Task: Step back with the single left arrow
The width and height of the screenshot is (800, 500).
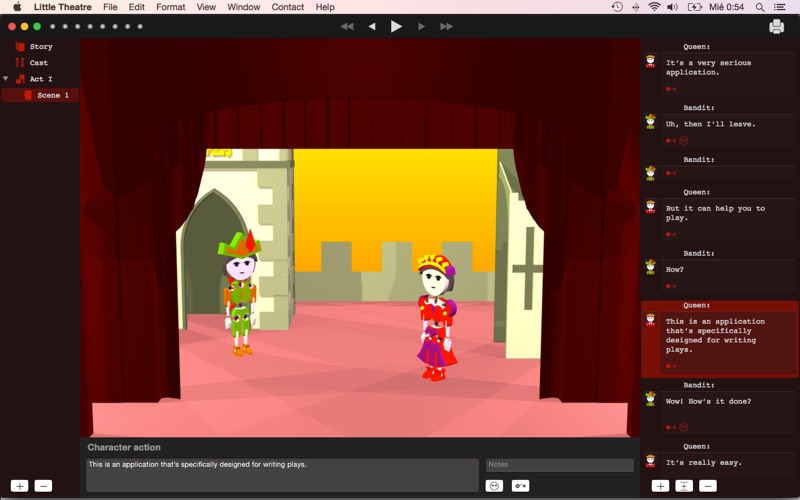Action: [x=372, y=27]
